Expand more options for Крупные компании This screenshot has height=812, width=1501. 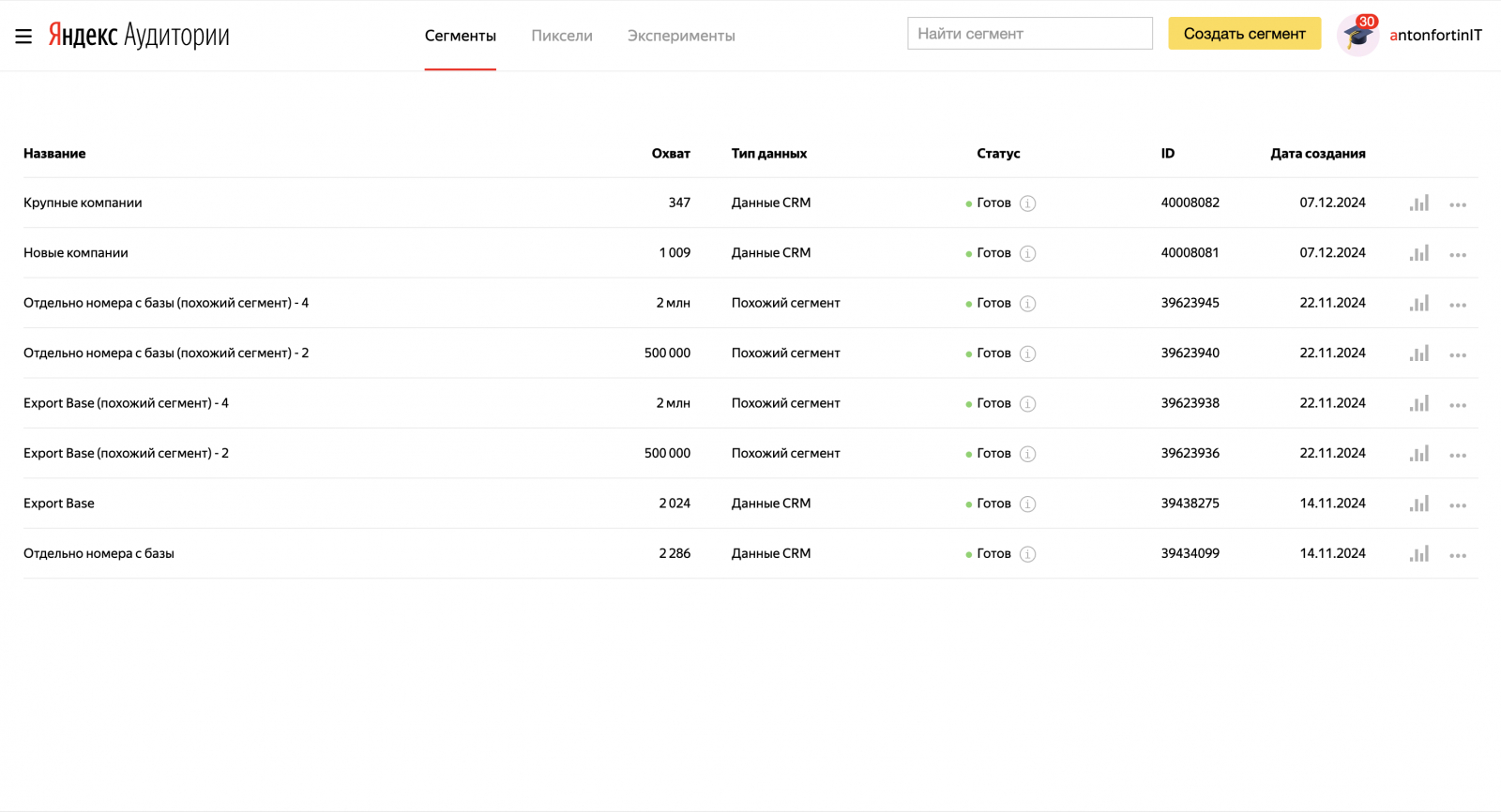point(1457,204)
